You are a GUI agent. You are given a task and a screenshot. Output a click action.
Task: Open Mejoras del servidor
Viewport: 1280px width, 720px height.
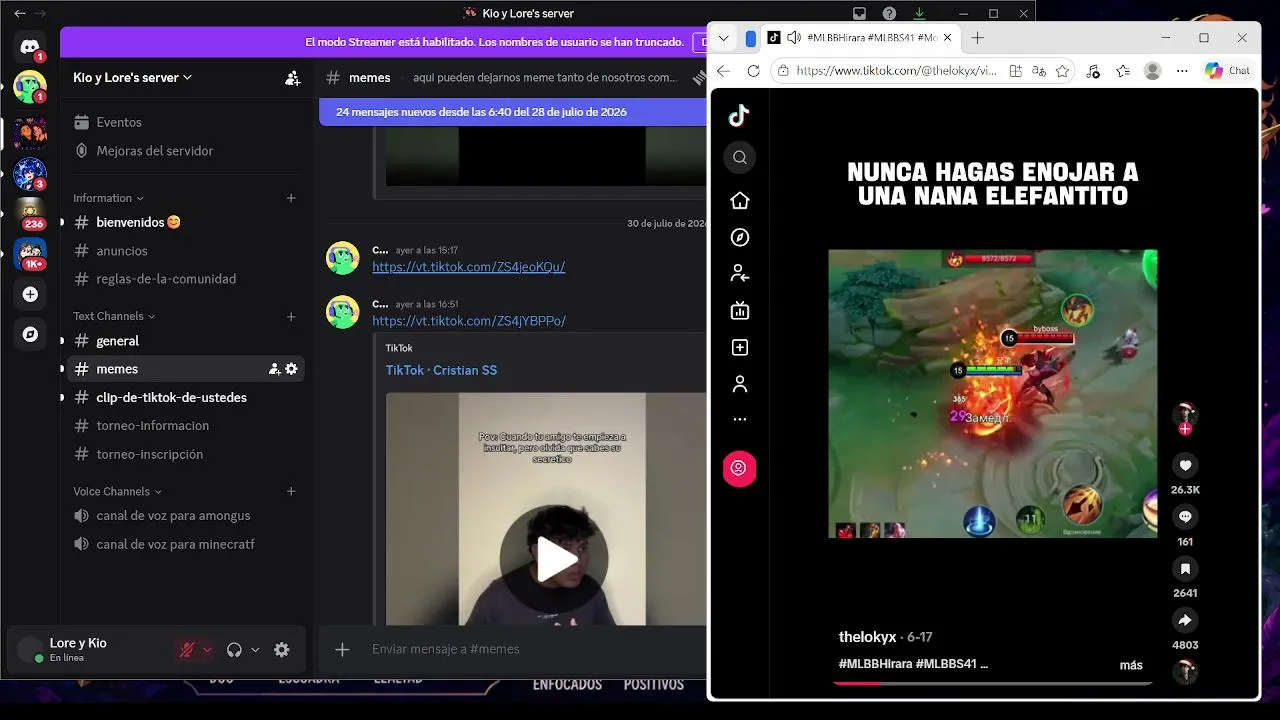point(185,151)
